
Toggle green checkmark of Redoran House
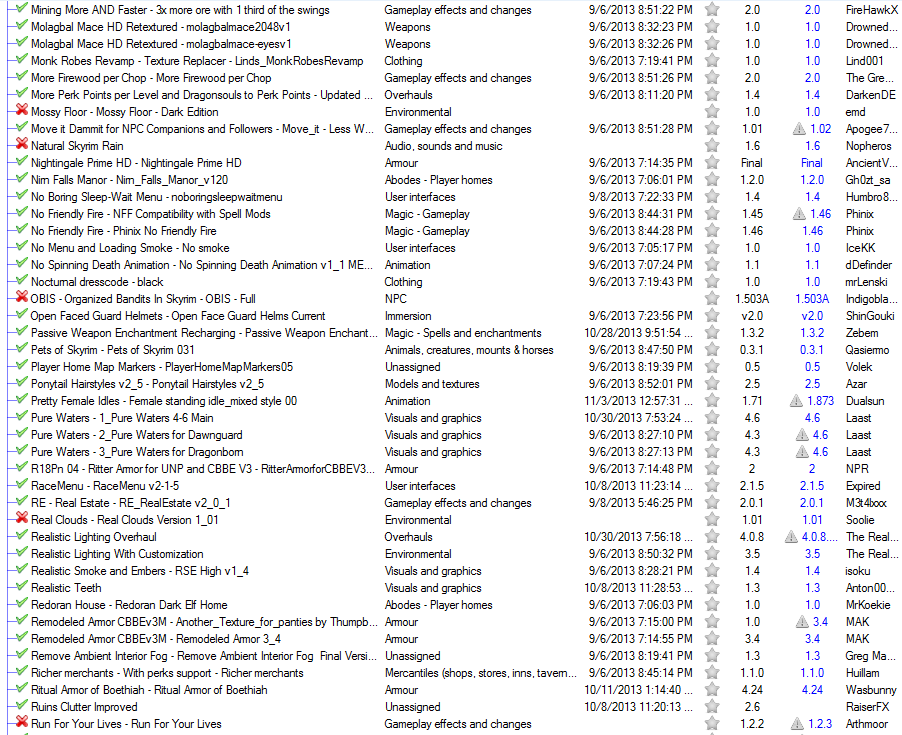[22, 602]
